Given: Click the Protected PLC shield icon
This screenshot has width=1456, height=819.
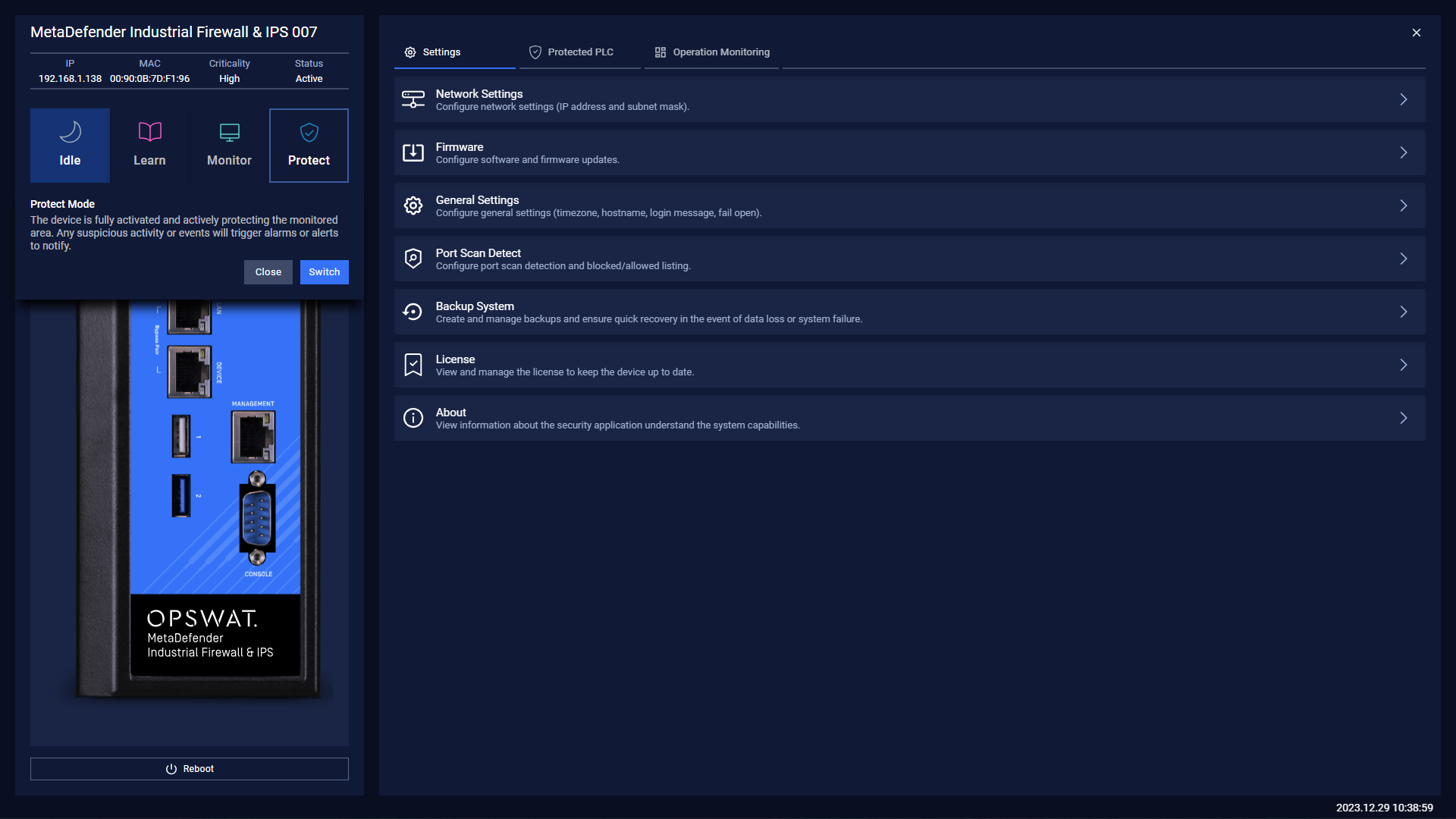Looking at the screenshot, I should point(535,52).
